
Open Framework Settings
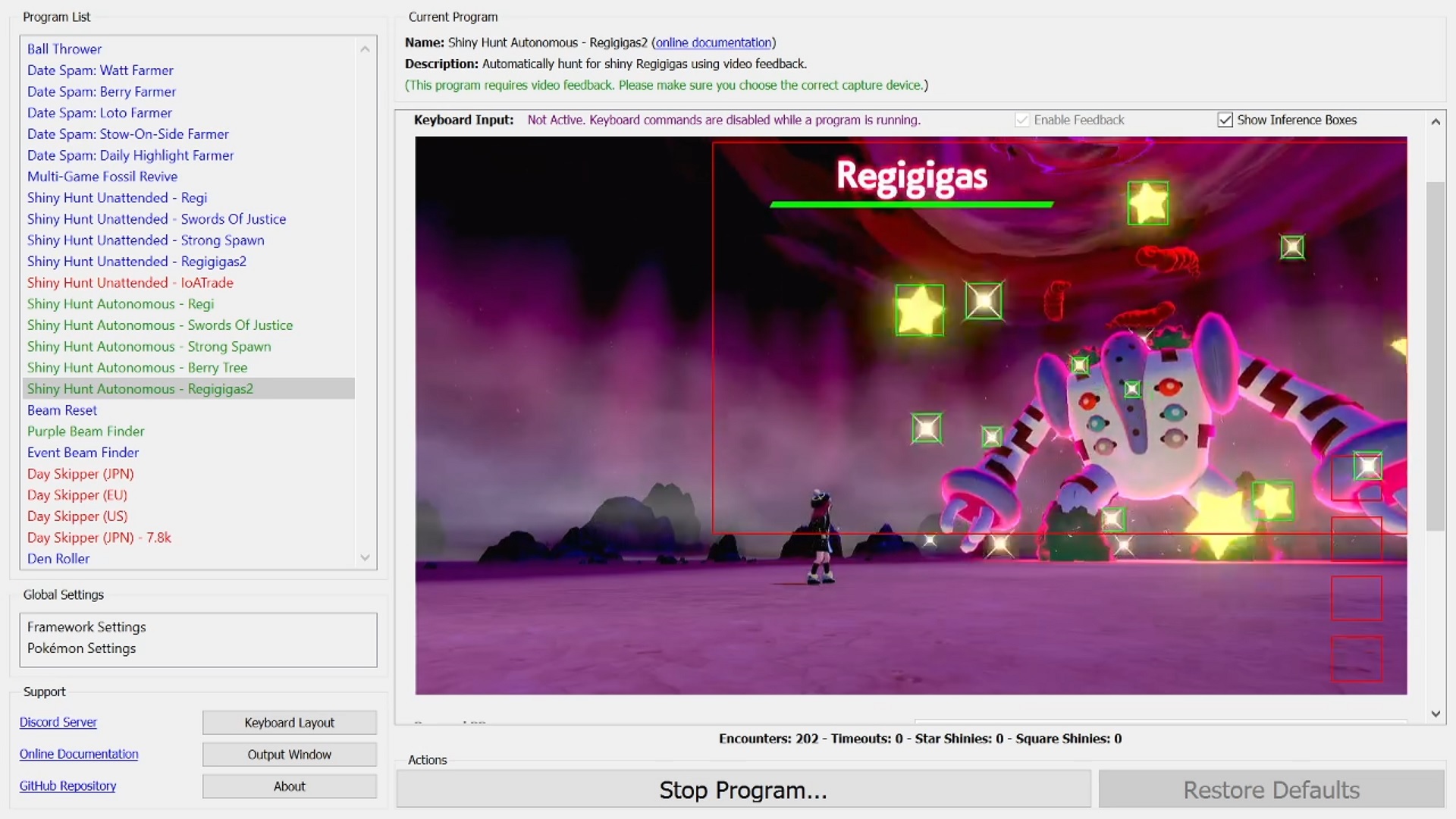(86, 627)
